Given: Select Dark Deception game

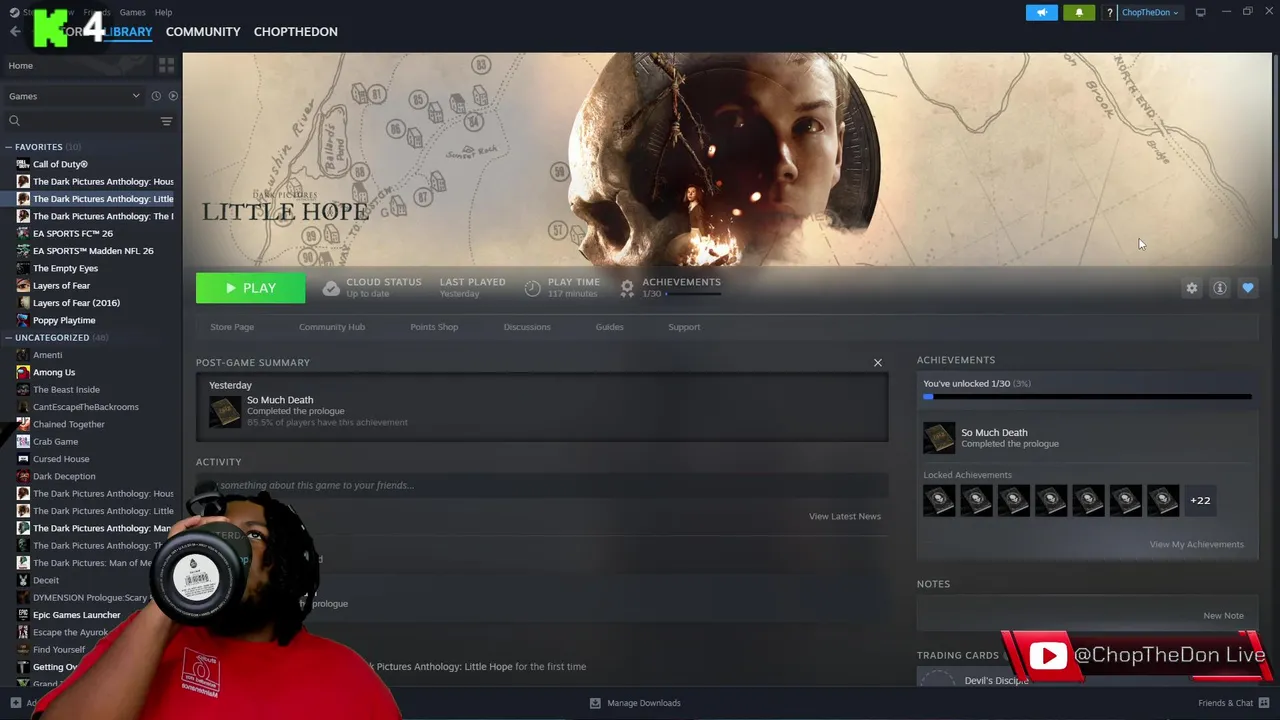Looking at the screenshot, I should (64, 476).
